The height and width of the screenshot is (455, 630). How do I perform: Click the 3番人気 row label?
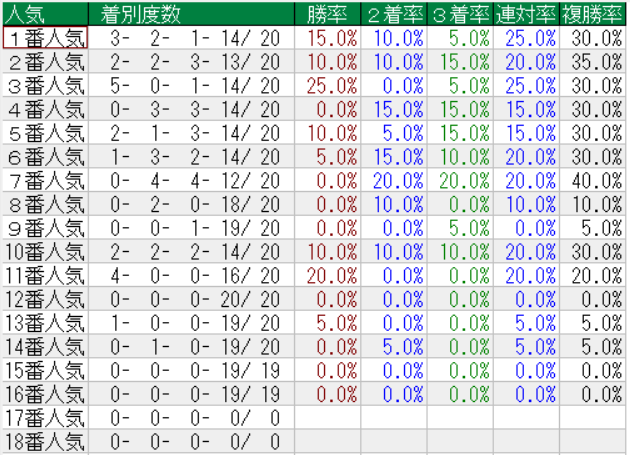(45, 86)
